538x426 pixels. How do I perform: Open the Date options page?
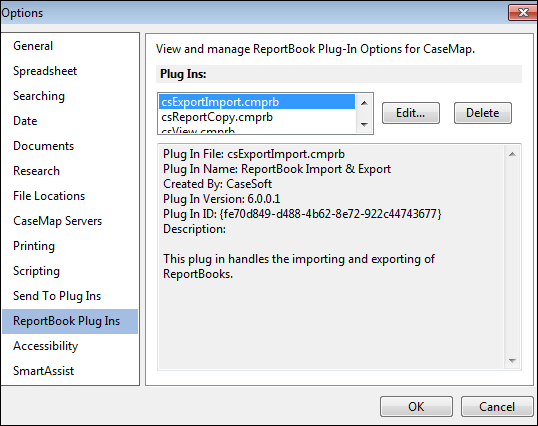point(25,121)
